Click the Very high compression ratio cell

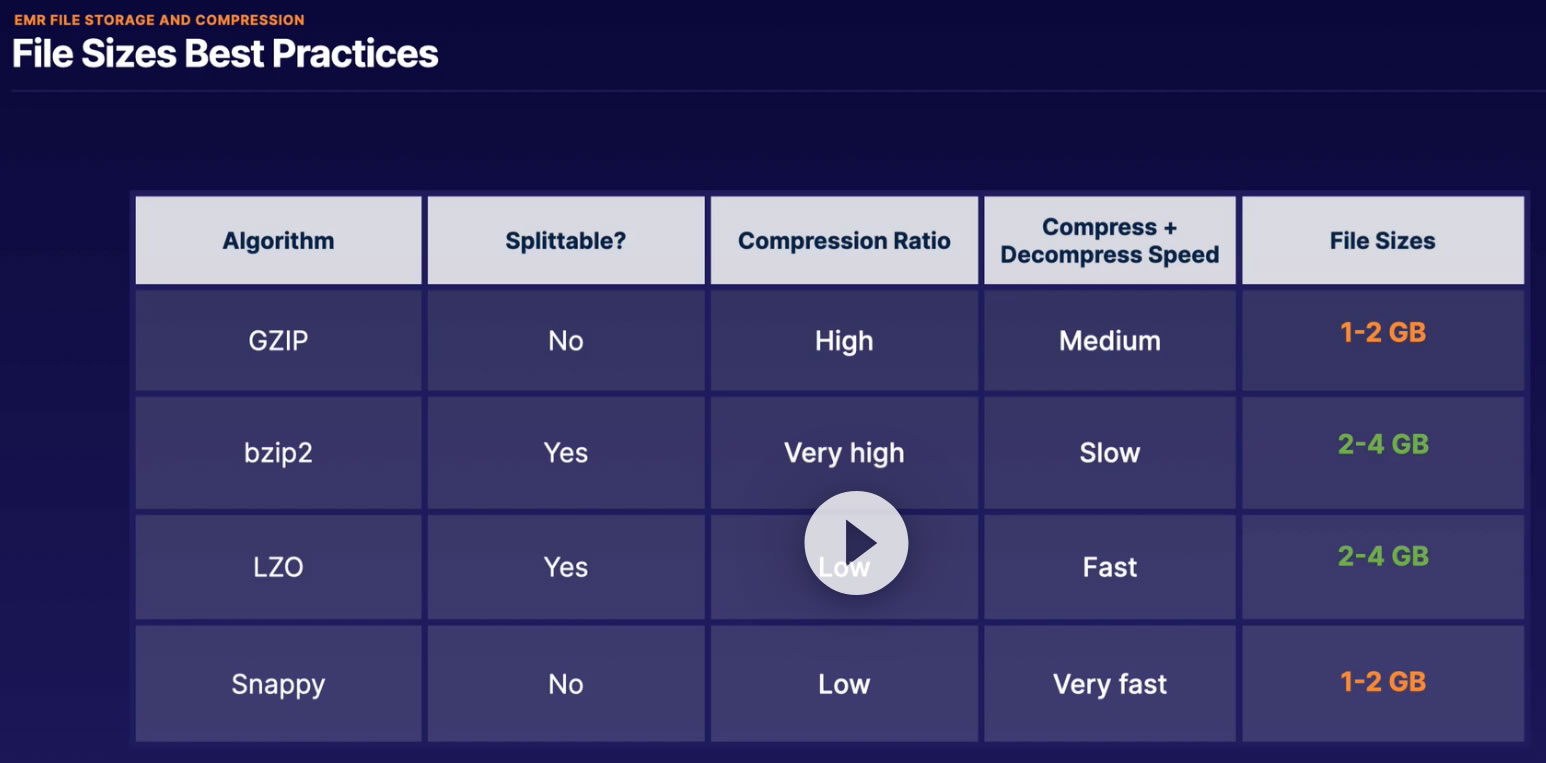tap(844, 453)
